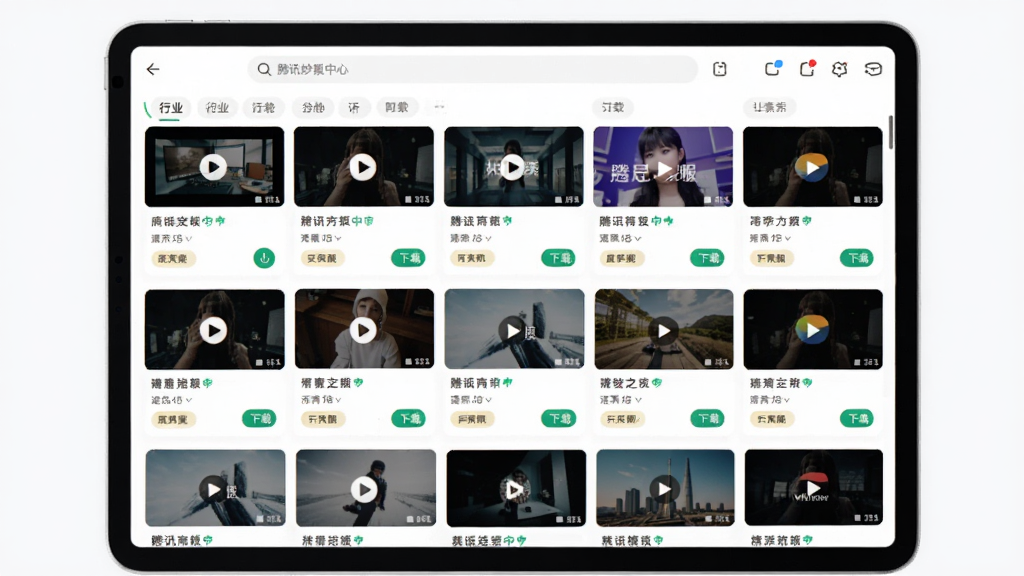Select the 行业 tab
Viewport: 1024px width, 576px height.
pos(171,108)
